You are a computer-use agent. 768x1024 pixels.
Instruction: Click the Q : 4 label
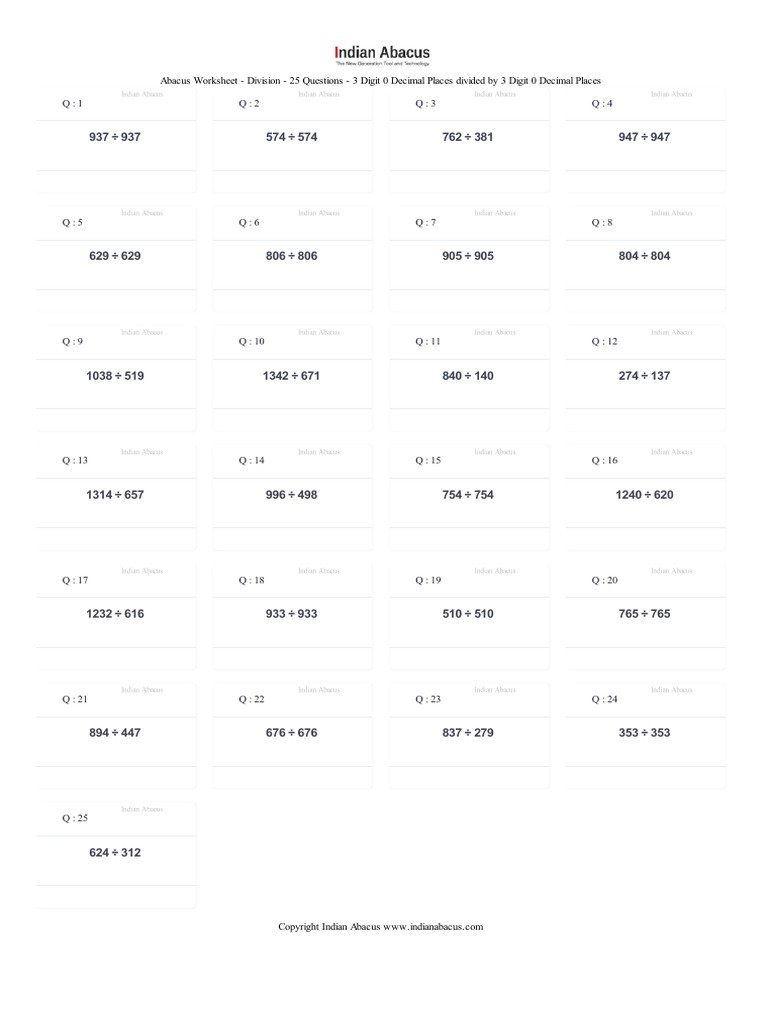[602, 104]
